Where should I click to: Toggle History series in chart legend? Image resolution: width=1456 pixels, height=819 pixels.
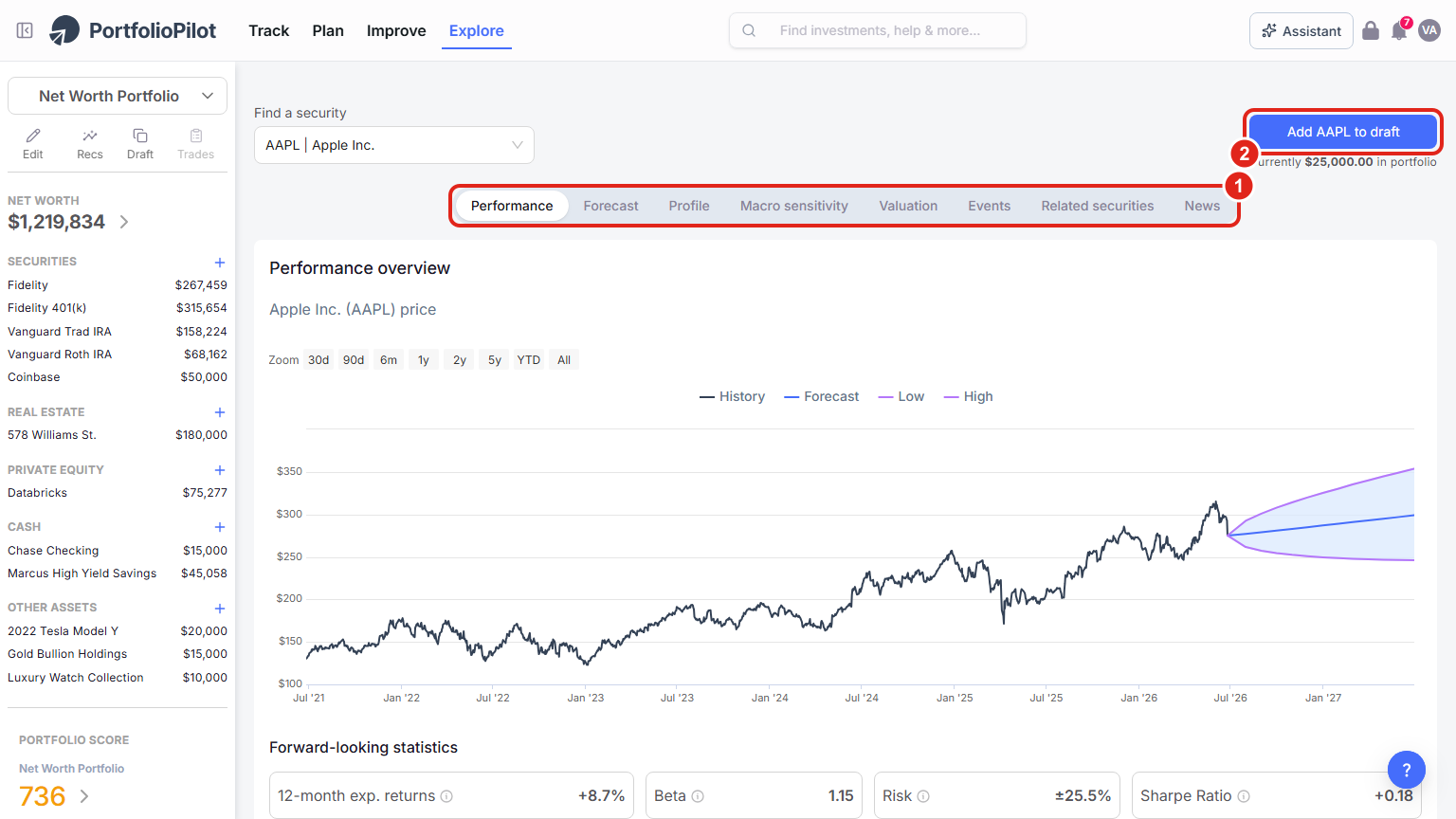click(732, 396)
